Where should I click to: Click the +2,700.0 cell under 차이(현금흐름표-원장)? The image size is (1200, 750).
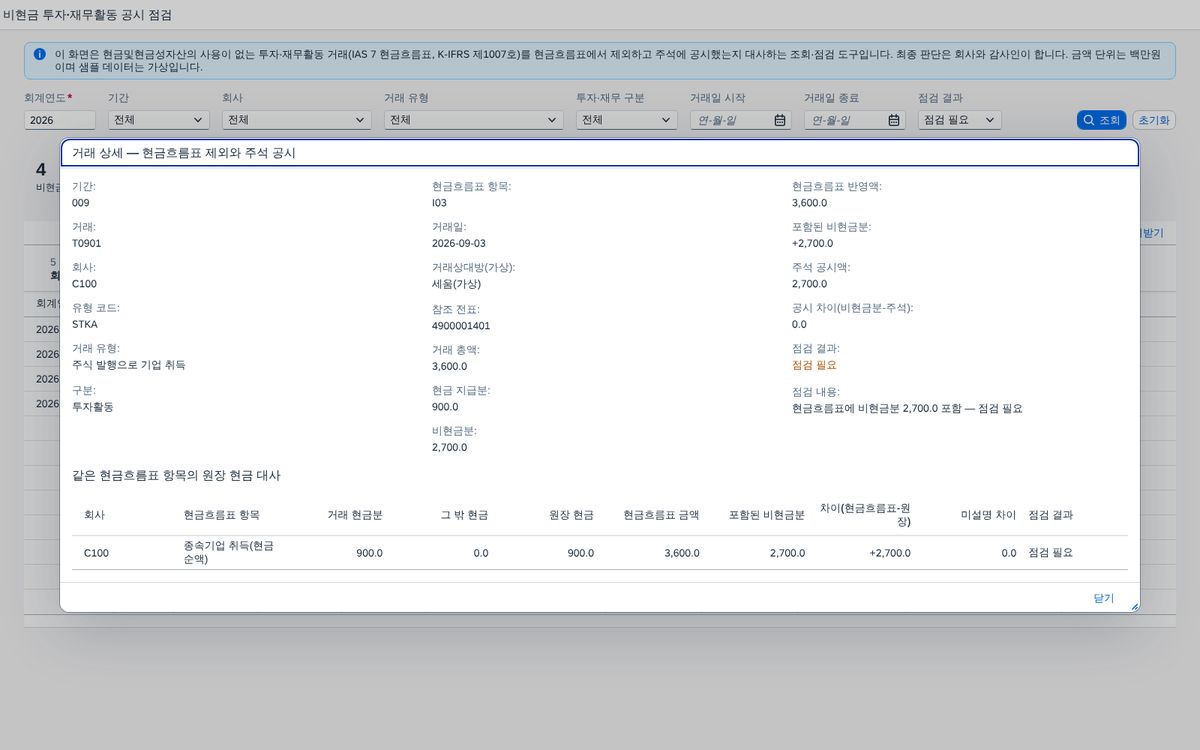[x=890, y=553]
